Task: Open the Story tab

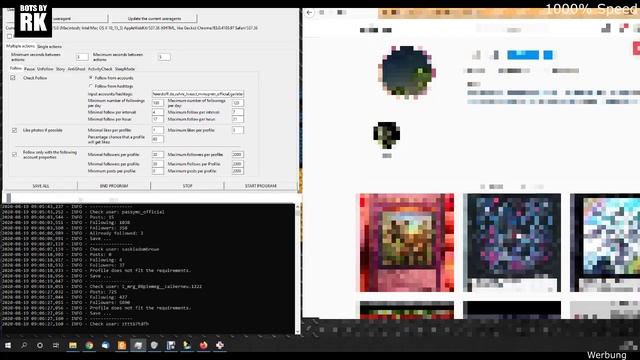Action: pyautogui.click(x=60, y=69)
